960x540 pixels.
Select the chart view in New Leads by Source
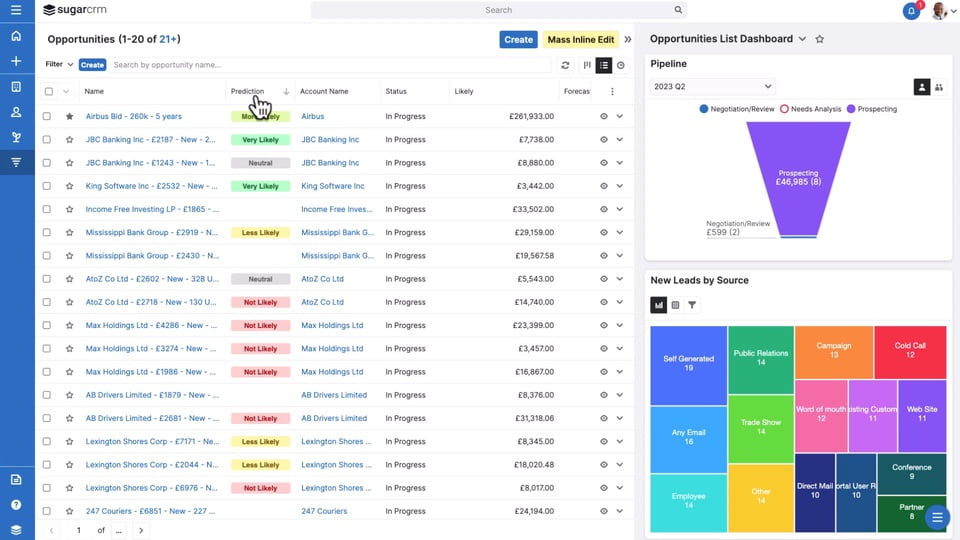coord(658,305)
